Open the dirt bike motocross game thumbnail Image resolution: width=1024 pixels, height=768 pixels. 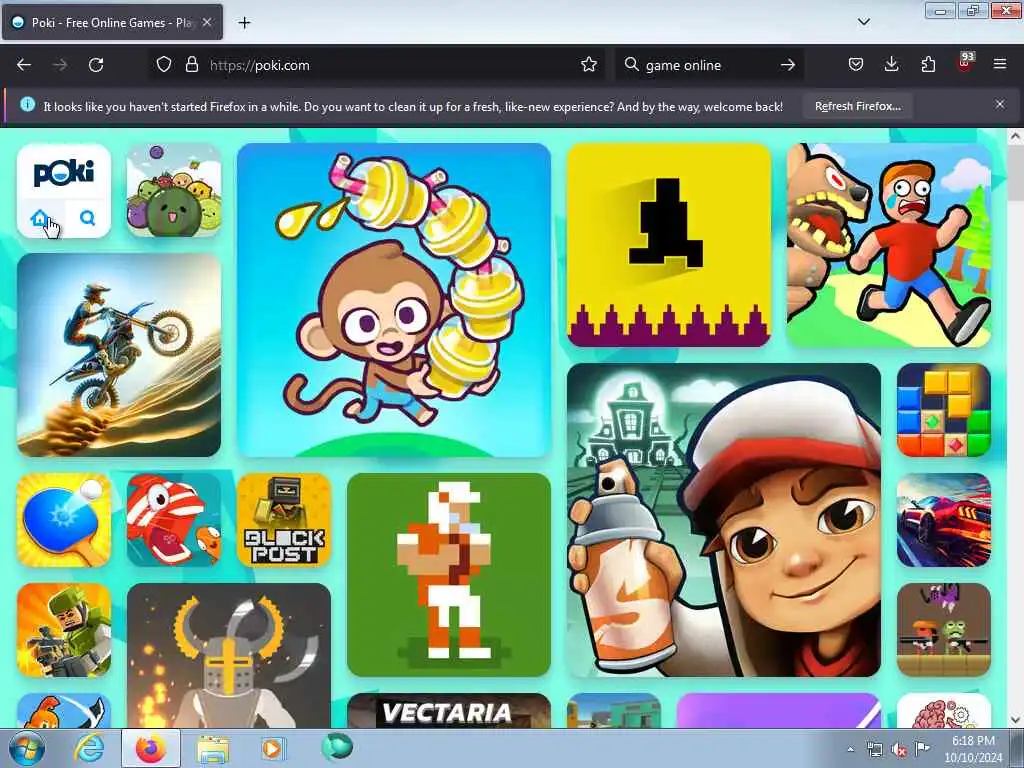(x=119, y=355)
